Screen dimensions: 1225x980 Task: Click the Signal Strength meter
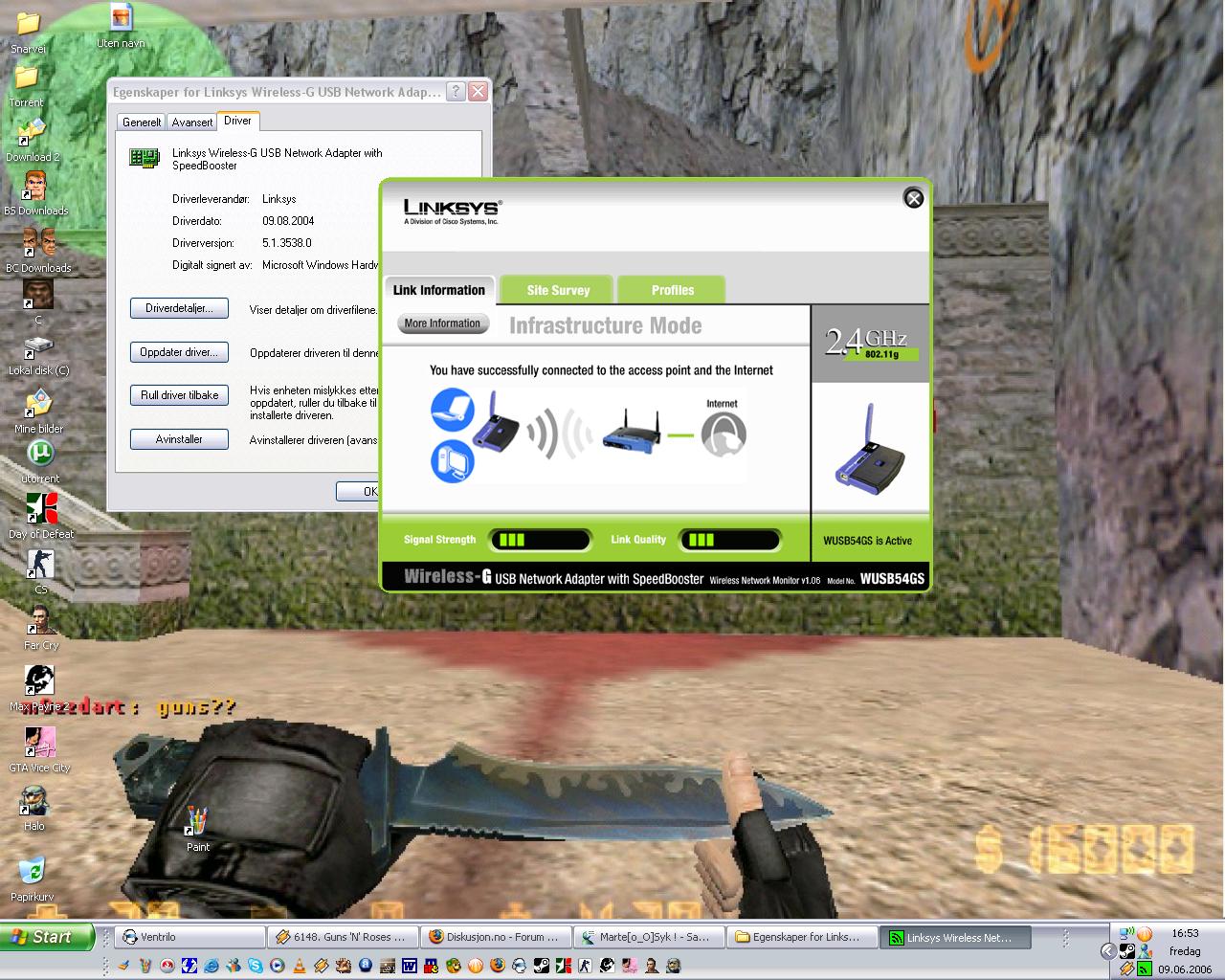coord(540,541)
